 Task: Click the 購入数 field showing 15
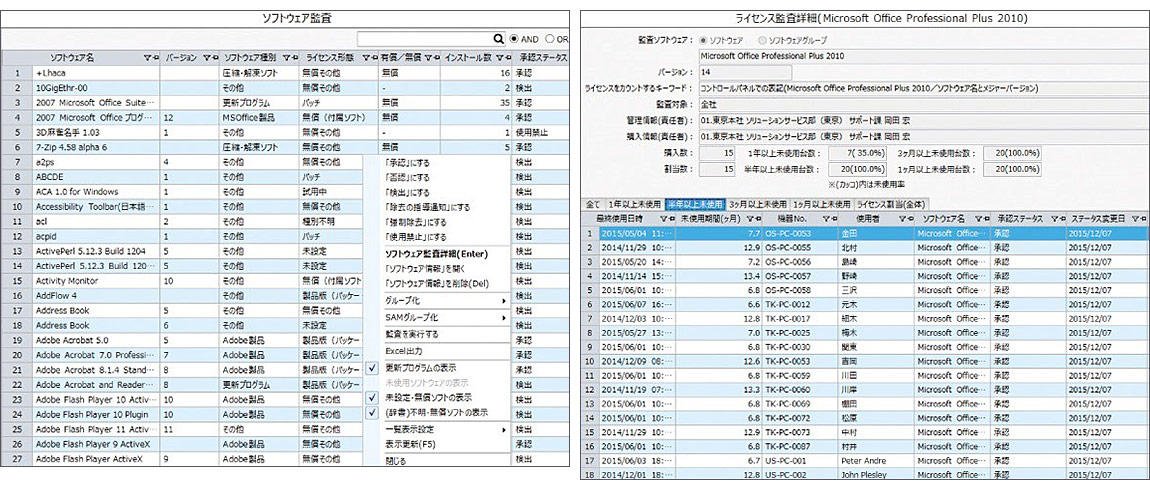click(x=717, y=153)
